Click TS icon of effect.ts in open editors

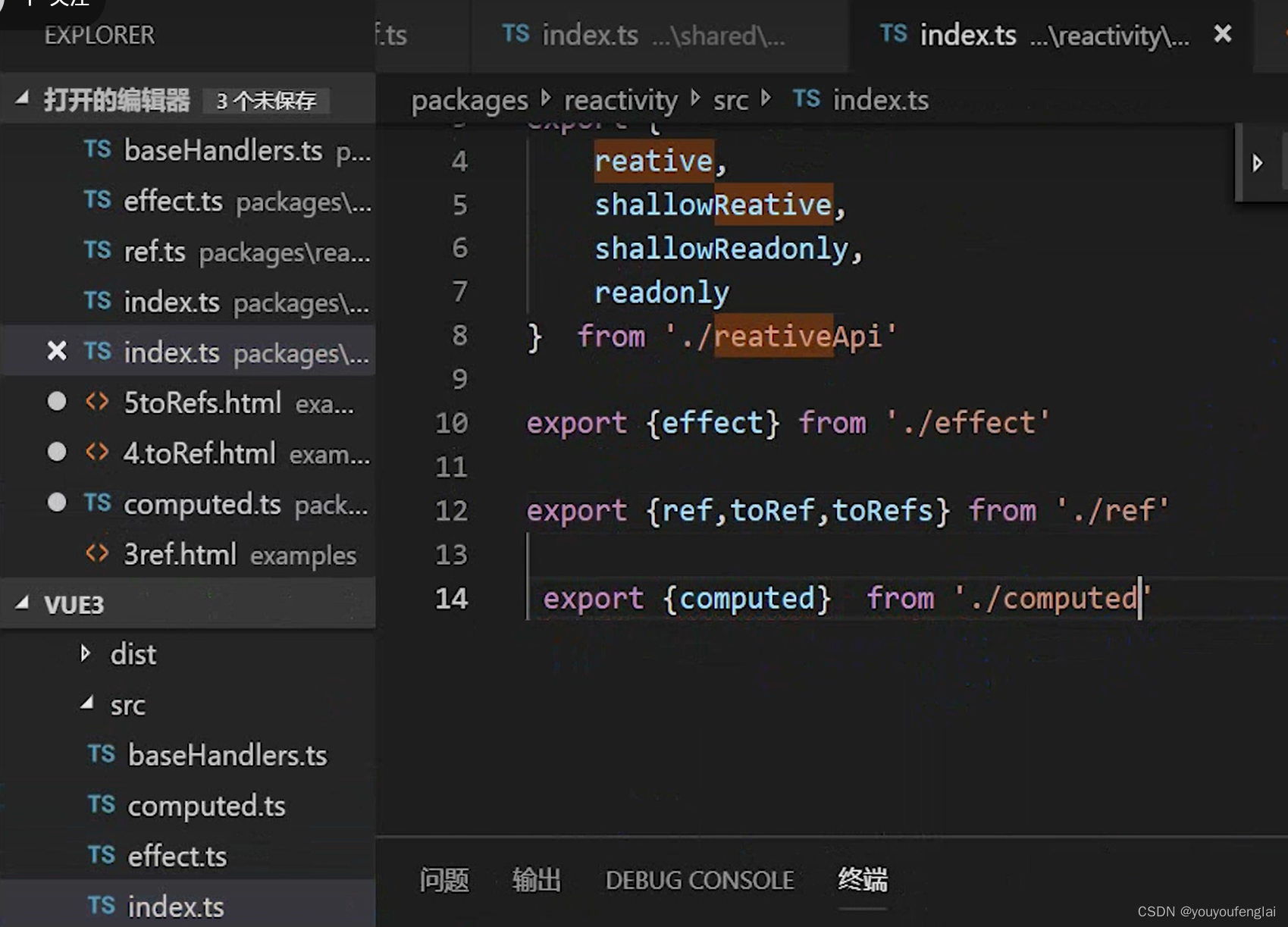pyautogui.click(x=98, y=200)
